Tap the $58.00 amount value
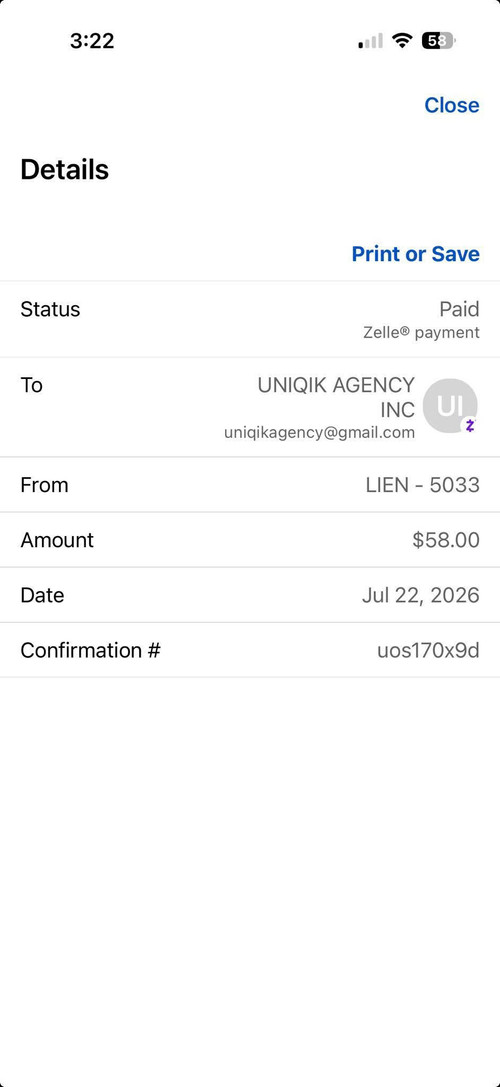Screen dimensions: 500x1087 (x=446, y=540)
